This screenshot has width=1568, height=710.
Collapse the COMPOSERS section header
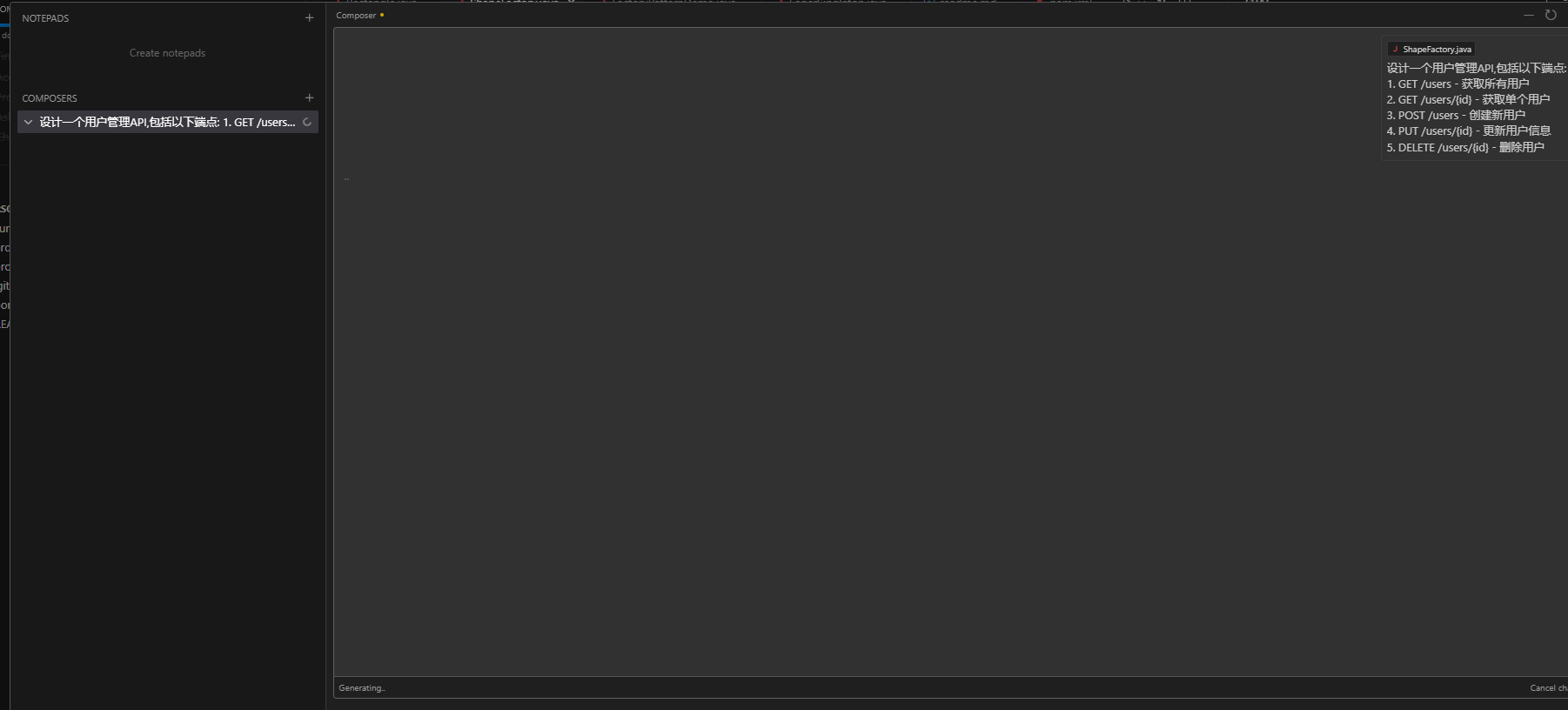[50, 98]
